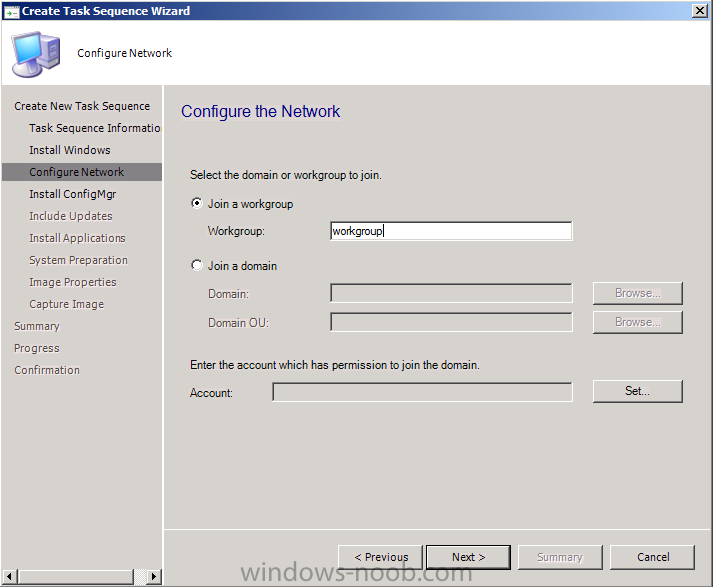713x587 pixels.
Task: Select the Summary step in the sidebar
Action: click(37, 326)
